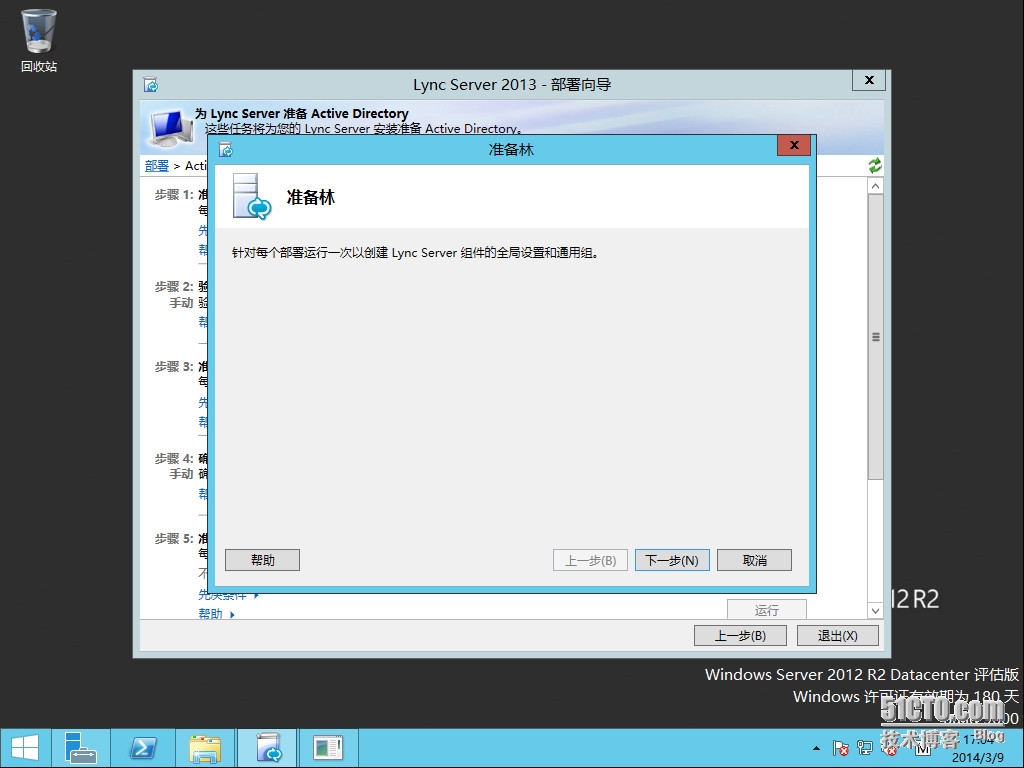Open the 帮助 link under step 5
1024x768 pixels.
(211, 614)
